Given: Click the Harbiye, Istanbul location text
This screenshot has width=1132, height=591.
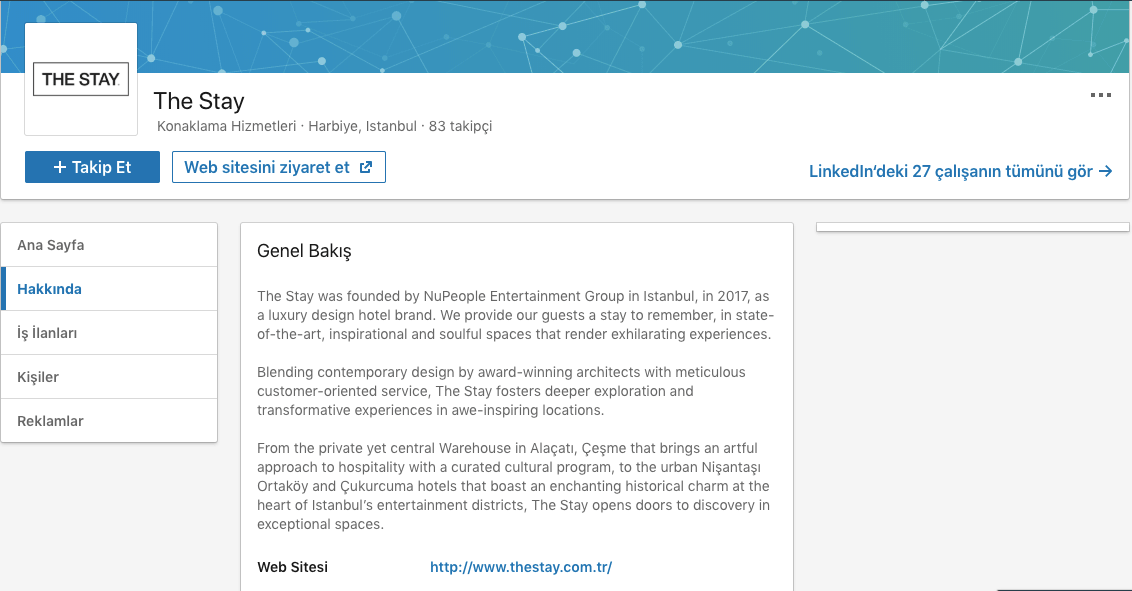Looking at the screenshot, I should tap(362, 126).
